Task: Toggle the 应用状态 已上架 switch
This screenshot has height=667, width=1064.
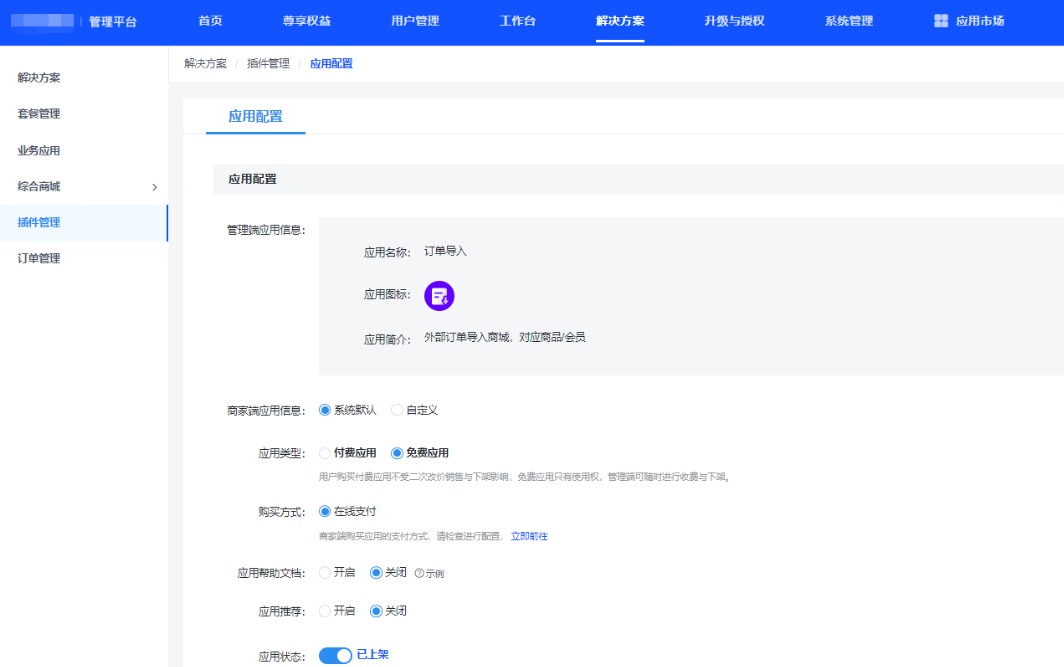Action: (335, 656)
